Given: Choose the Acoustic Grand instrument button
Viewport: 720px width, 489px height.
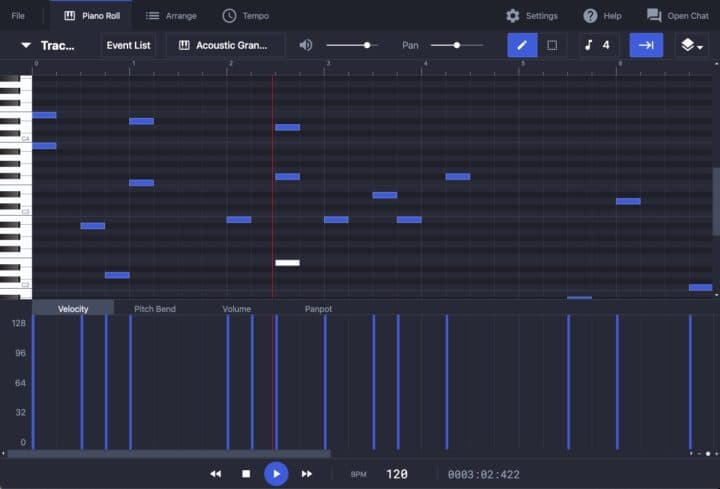Looking at the screenshot, I should coord(223,45).
